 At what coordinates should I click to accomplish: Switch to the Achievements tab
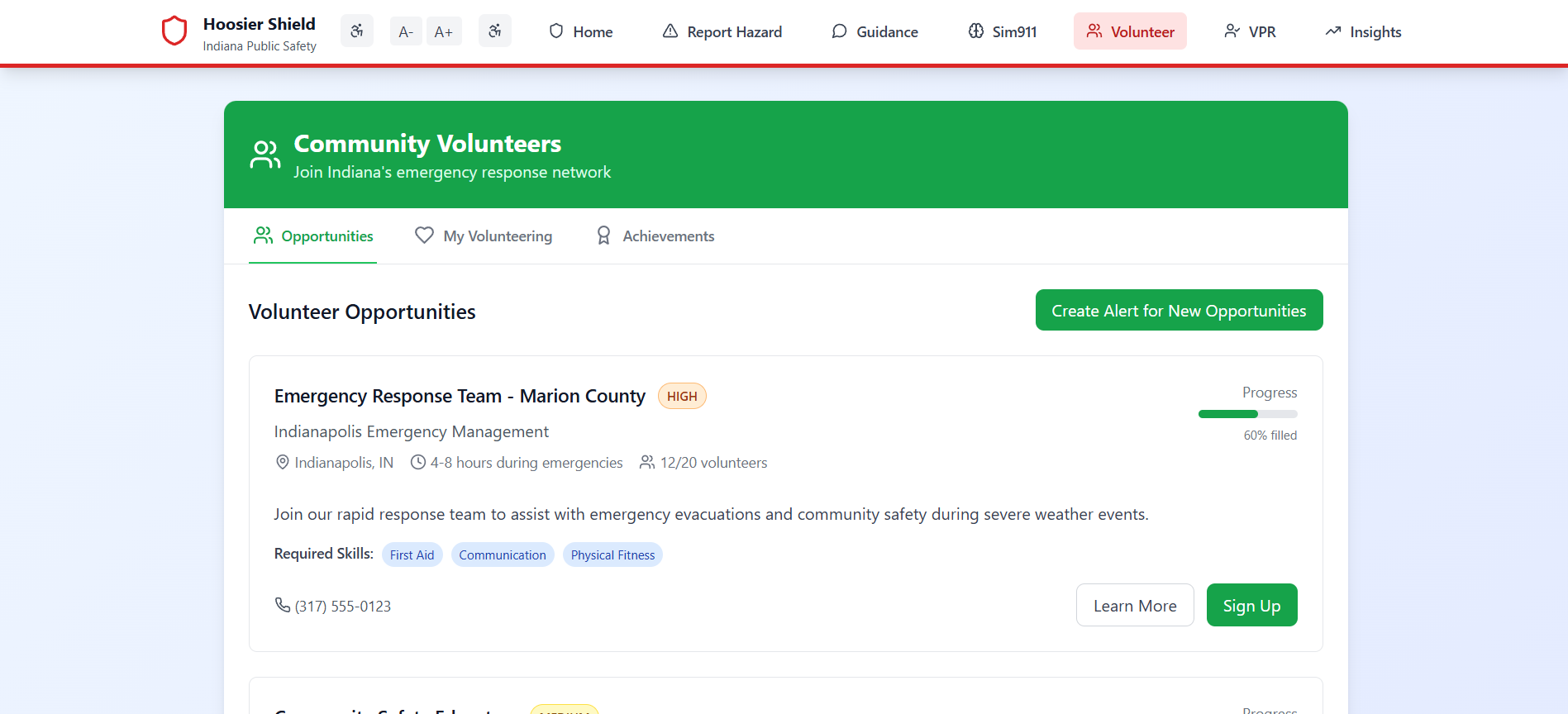(655, 236)
